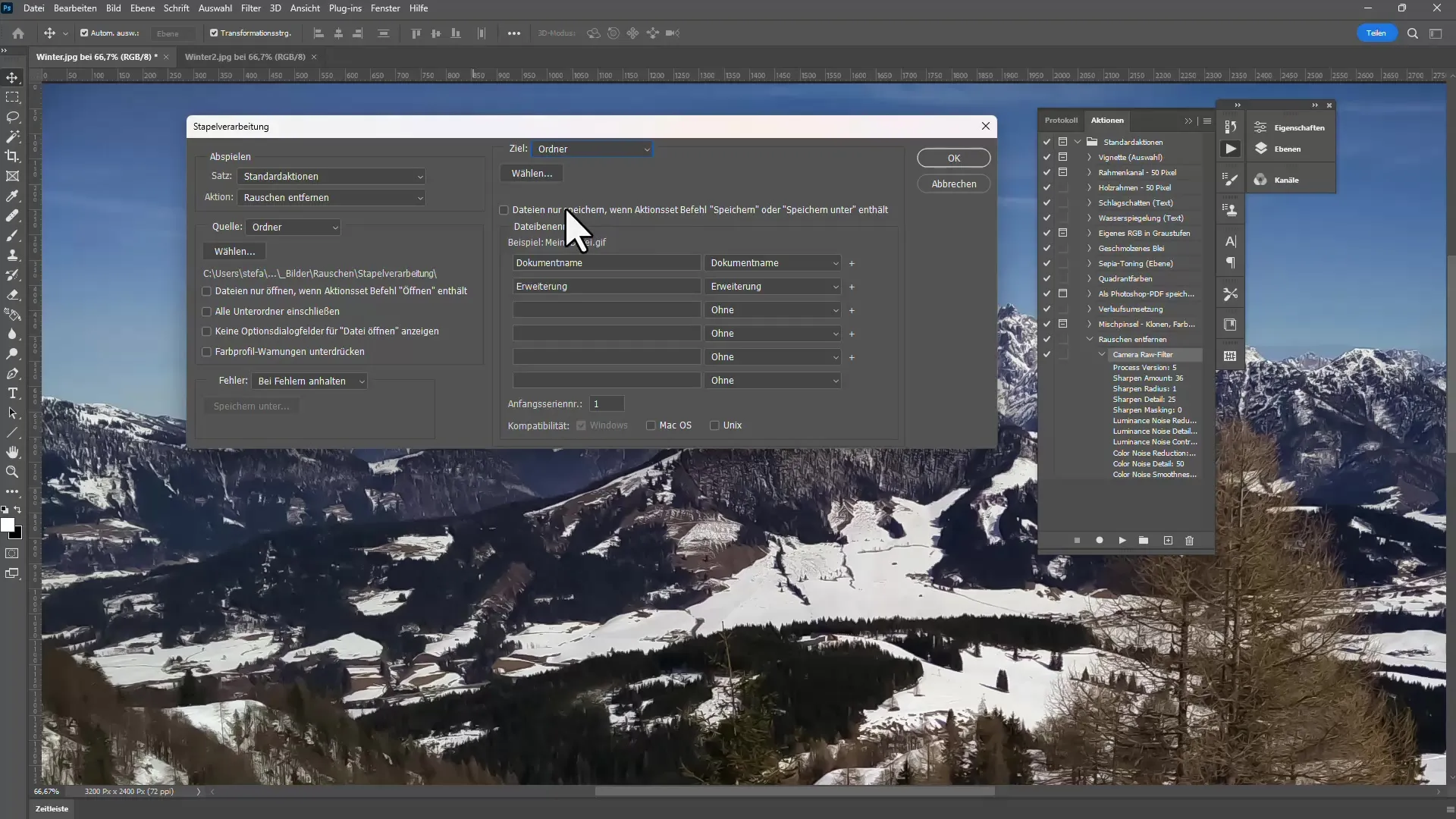The image size is (1456, 819).
Task: Toggle 'Alle Unterordner einschließen' checkbox
Action: coord(207,311)
